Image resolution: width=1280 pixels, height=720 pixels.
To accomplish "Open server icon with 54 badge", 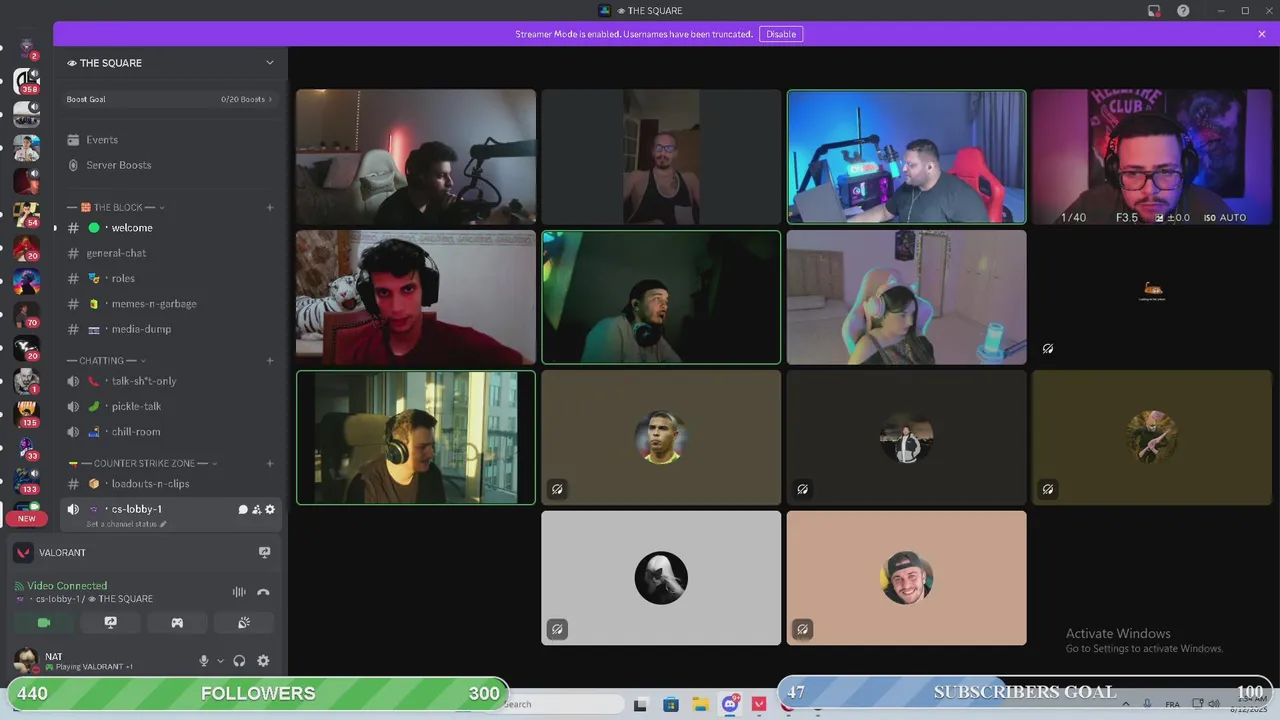I will (27, 214).
